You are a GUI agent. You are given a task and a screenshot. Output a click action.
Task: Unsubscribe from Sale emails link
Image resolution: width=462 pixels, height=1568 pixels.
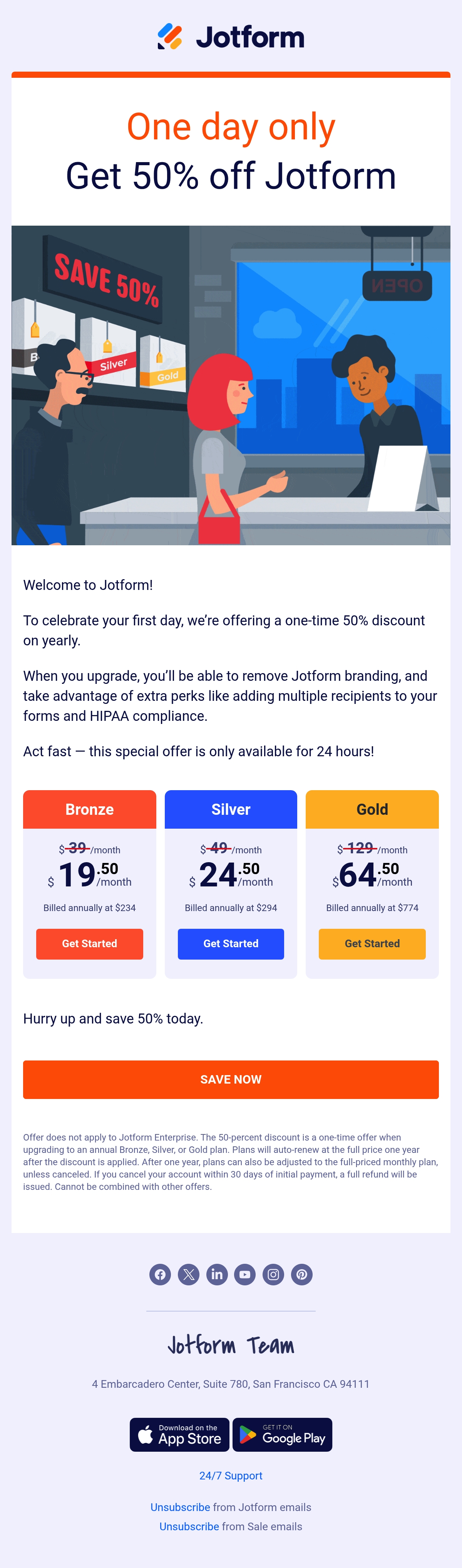189,1526
